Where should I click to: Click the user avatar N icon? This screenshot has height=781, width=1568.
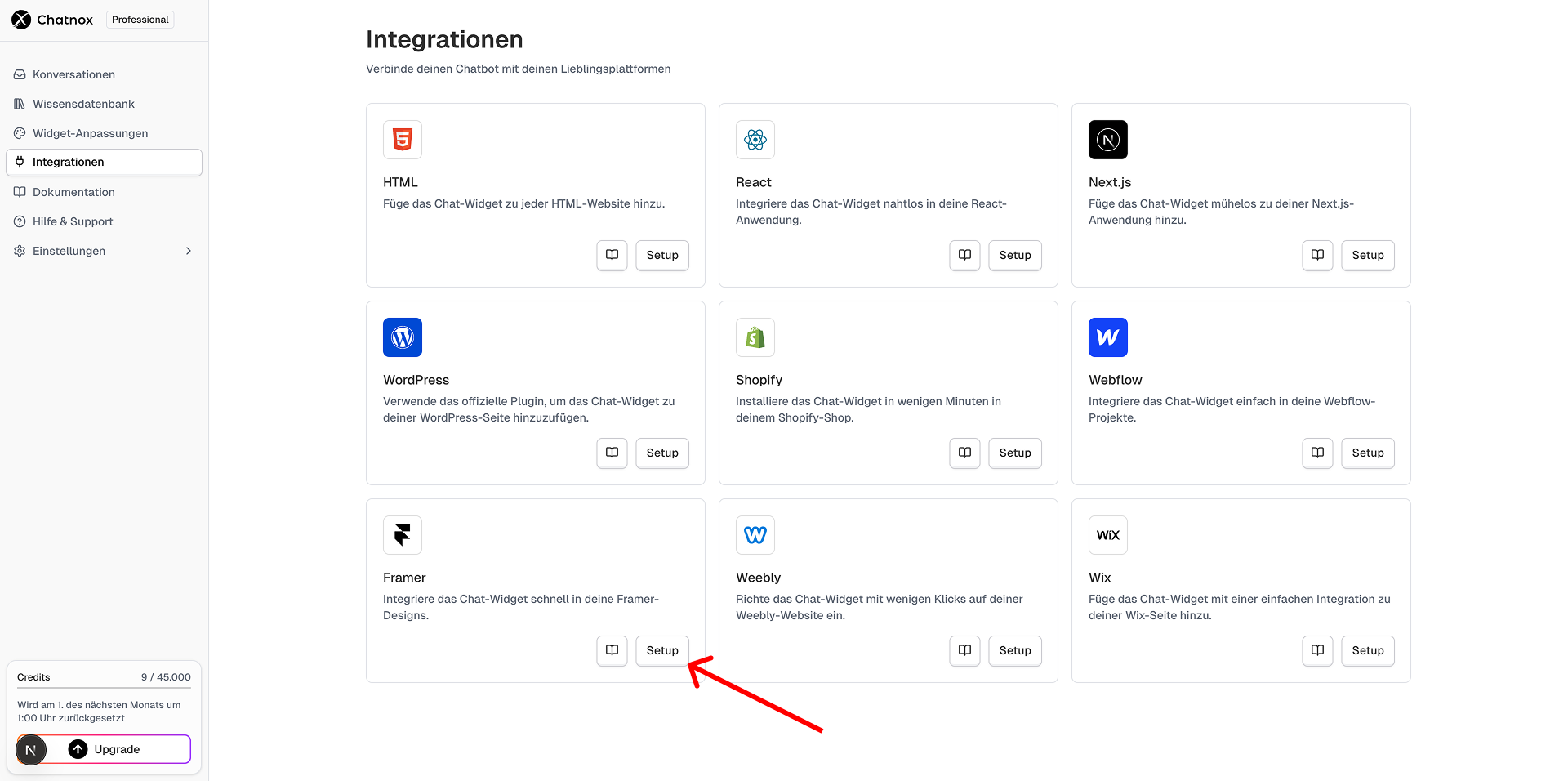pyautogui.click(x=31, y=750)
